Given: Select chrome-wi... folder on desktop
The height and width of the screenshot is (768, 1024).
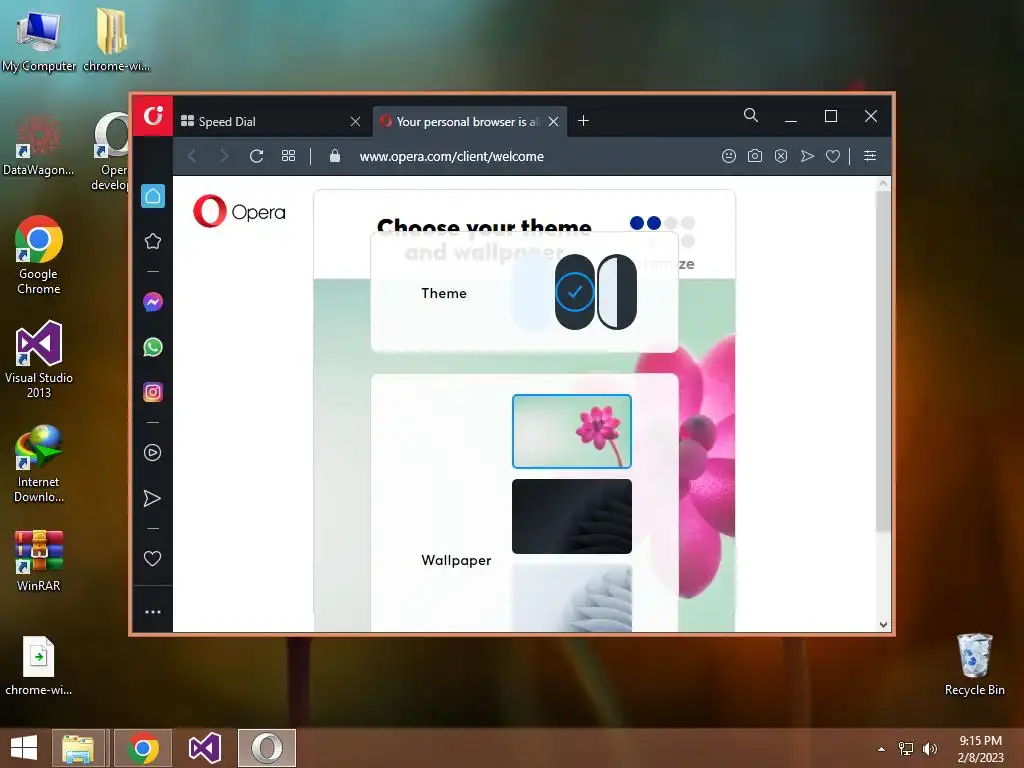Looking at the screenshot, I should 116,40.
